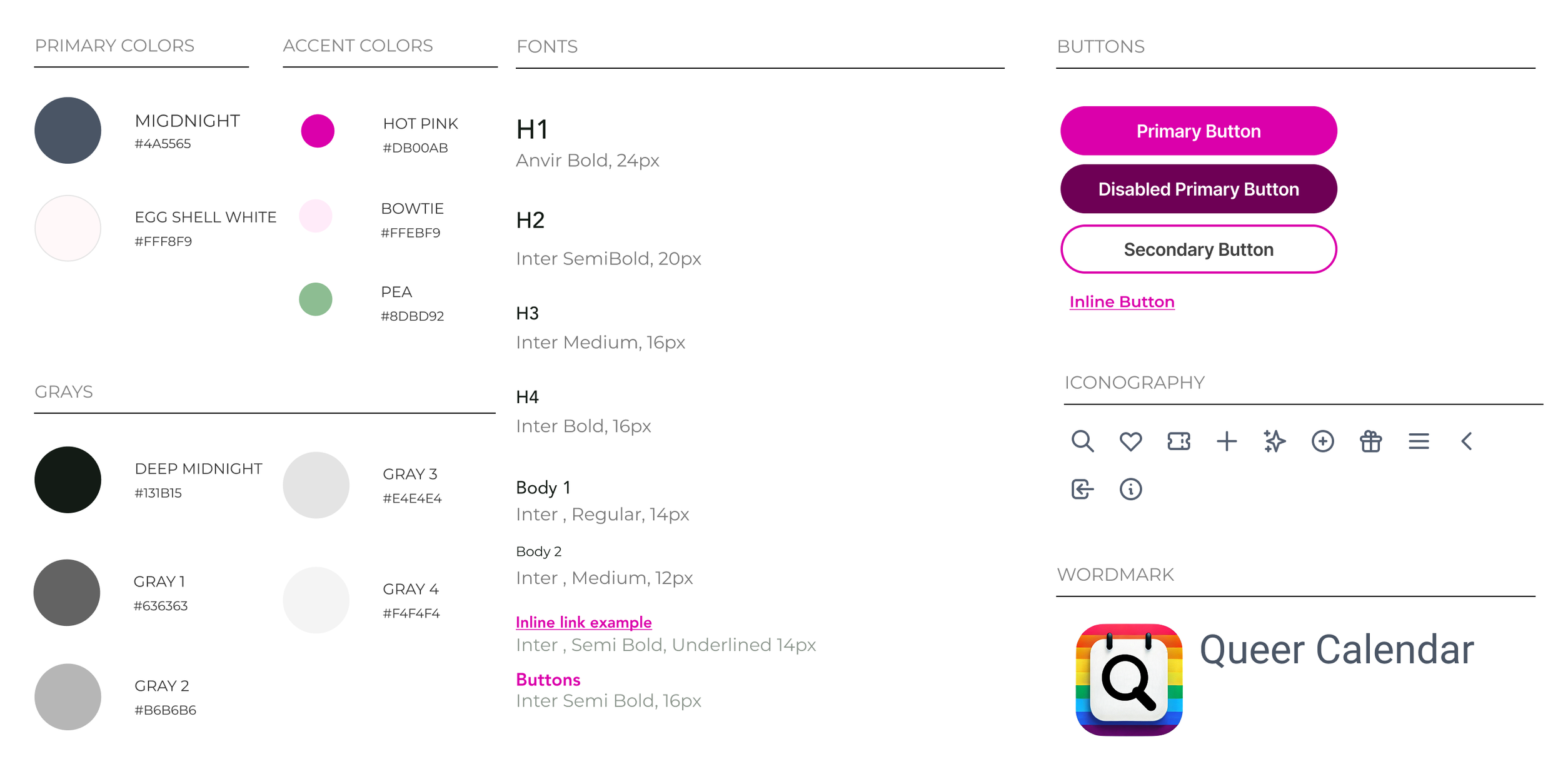Click the ticket icon
The width and height of the screenshot is (1563, 784).
[1179, 441]
